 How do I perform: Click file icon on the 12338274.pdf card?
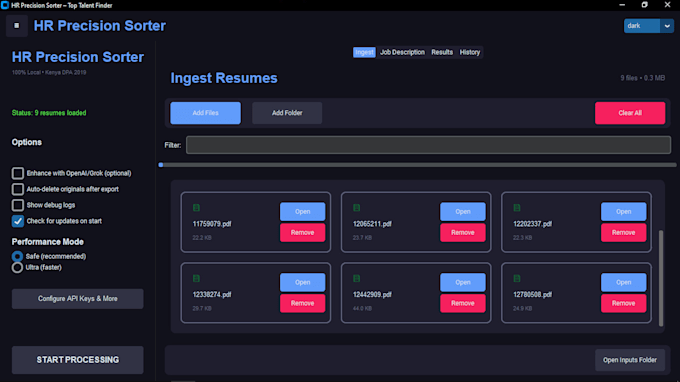[x=196, y=278]
